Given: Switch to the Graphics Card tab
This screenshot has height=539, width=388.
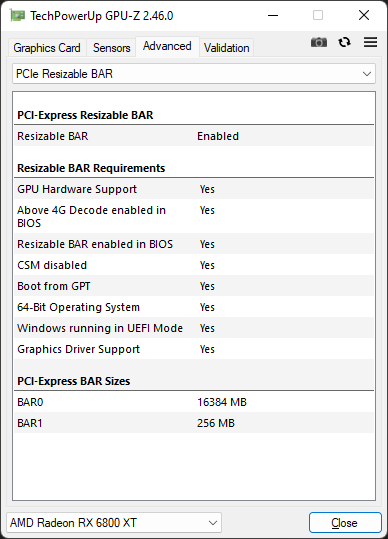Looking at the screenshot, I should 47,48.
